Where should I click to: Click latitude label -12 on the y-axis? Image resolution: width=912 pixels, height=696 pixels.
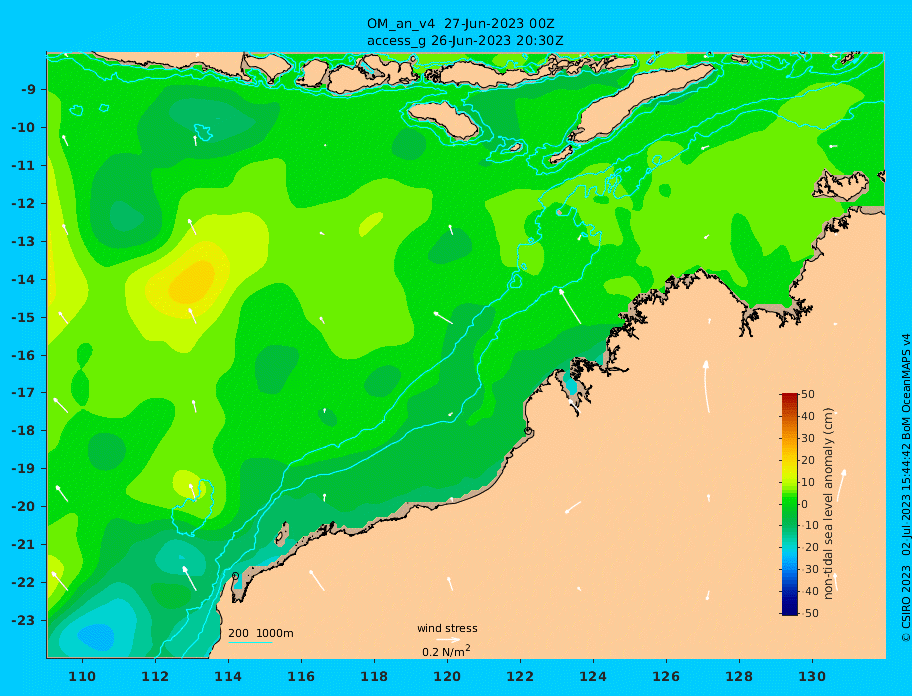[24, 204]
